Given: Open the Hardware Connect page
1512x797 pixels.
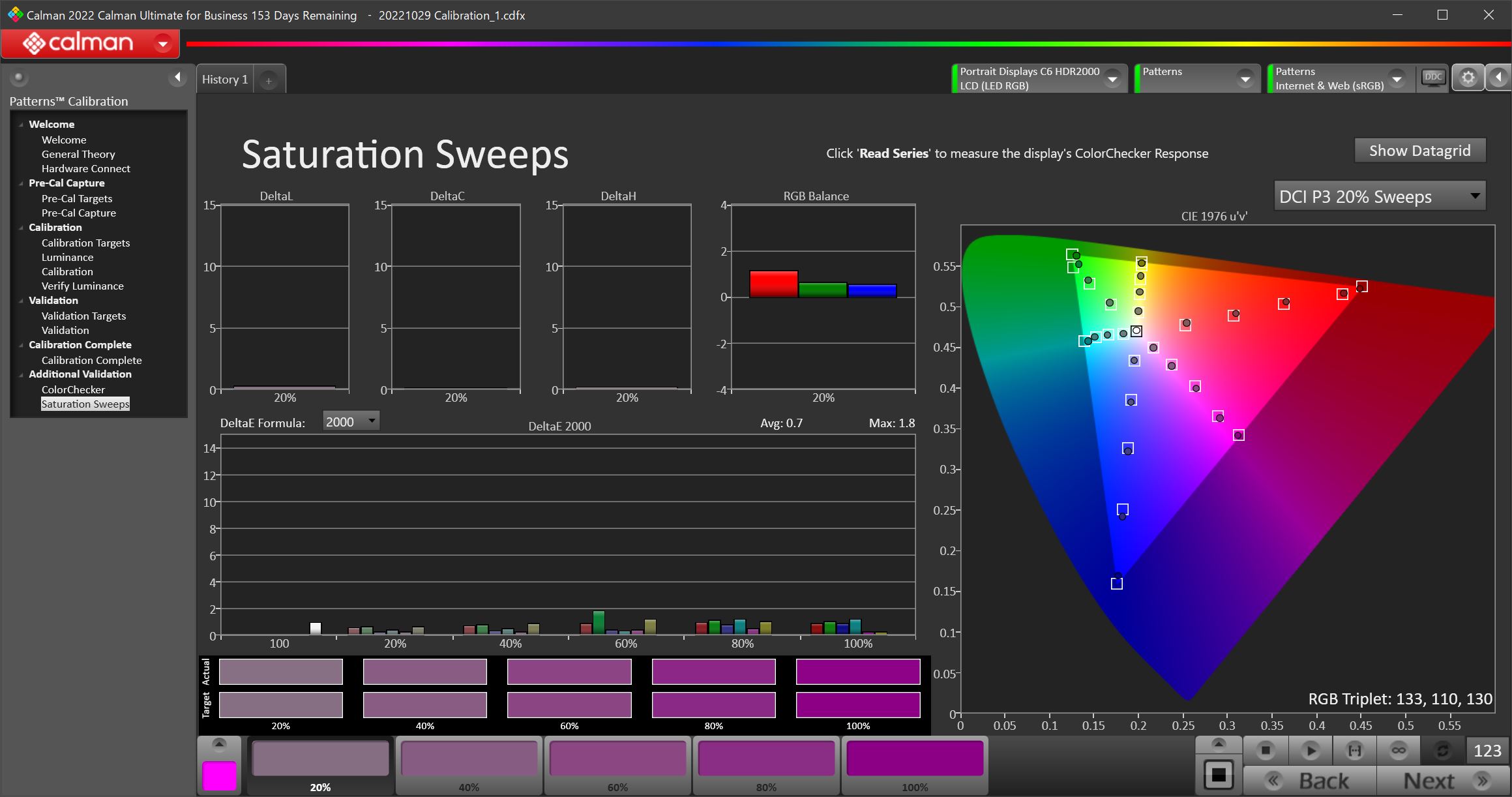Looking at the screenshot, I should 85,168.
